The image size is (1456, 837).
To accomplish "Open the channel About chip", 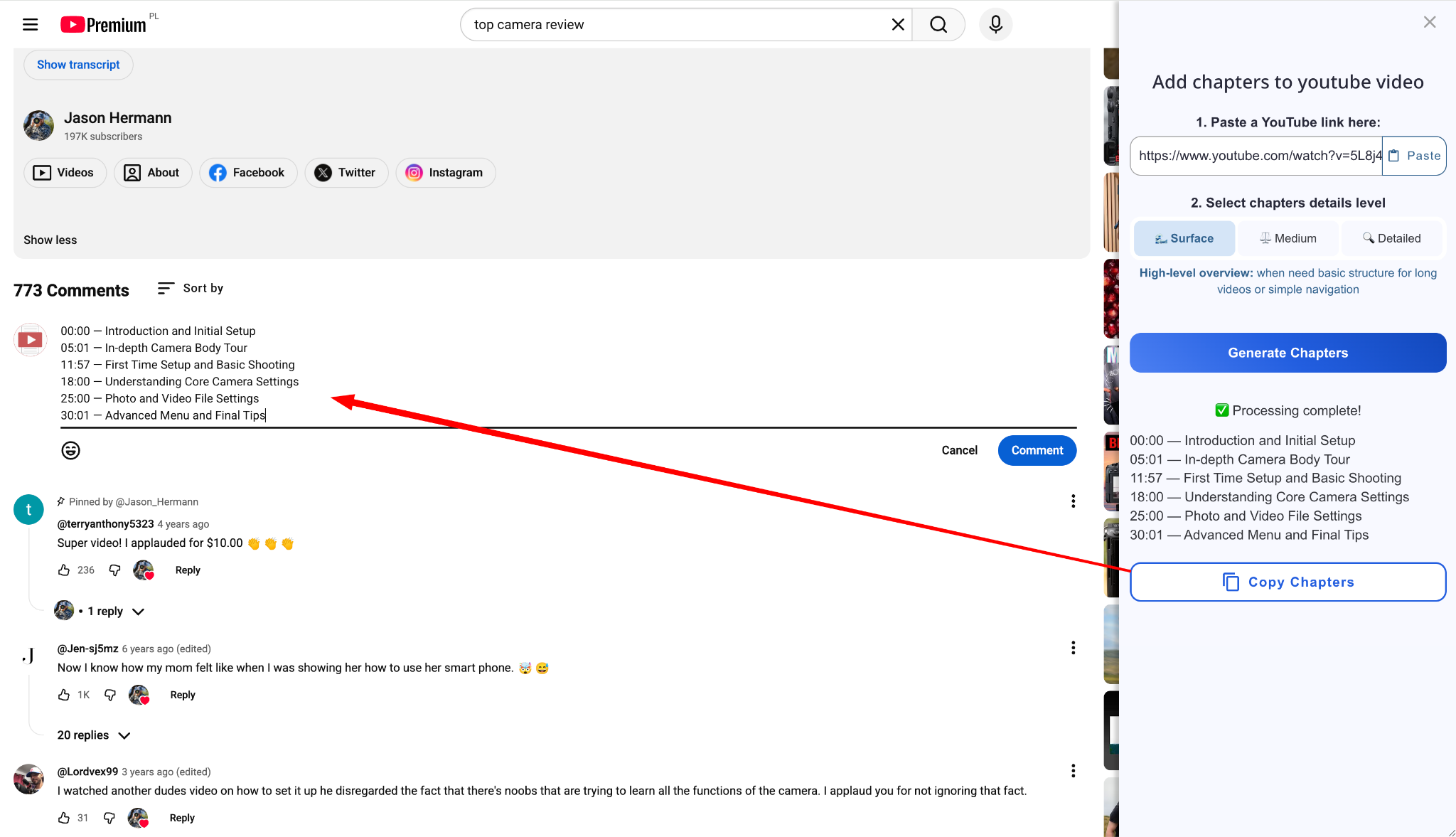I will click(152, 173).
